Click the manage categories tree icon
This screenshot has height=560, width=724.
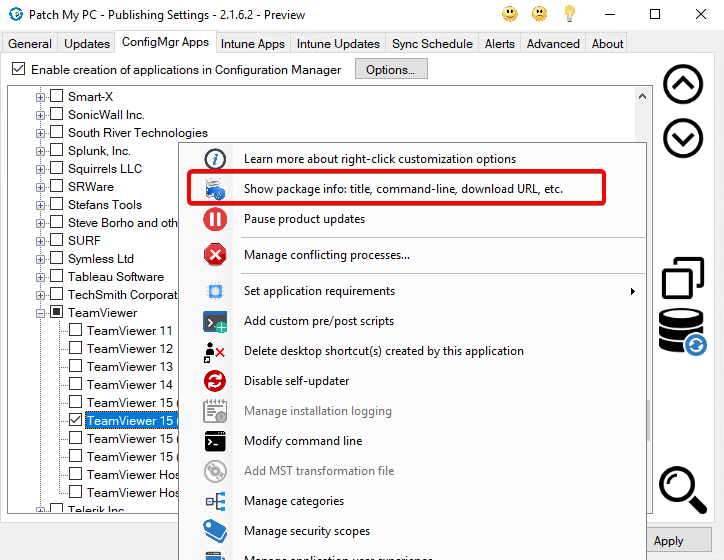[215, 501]
